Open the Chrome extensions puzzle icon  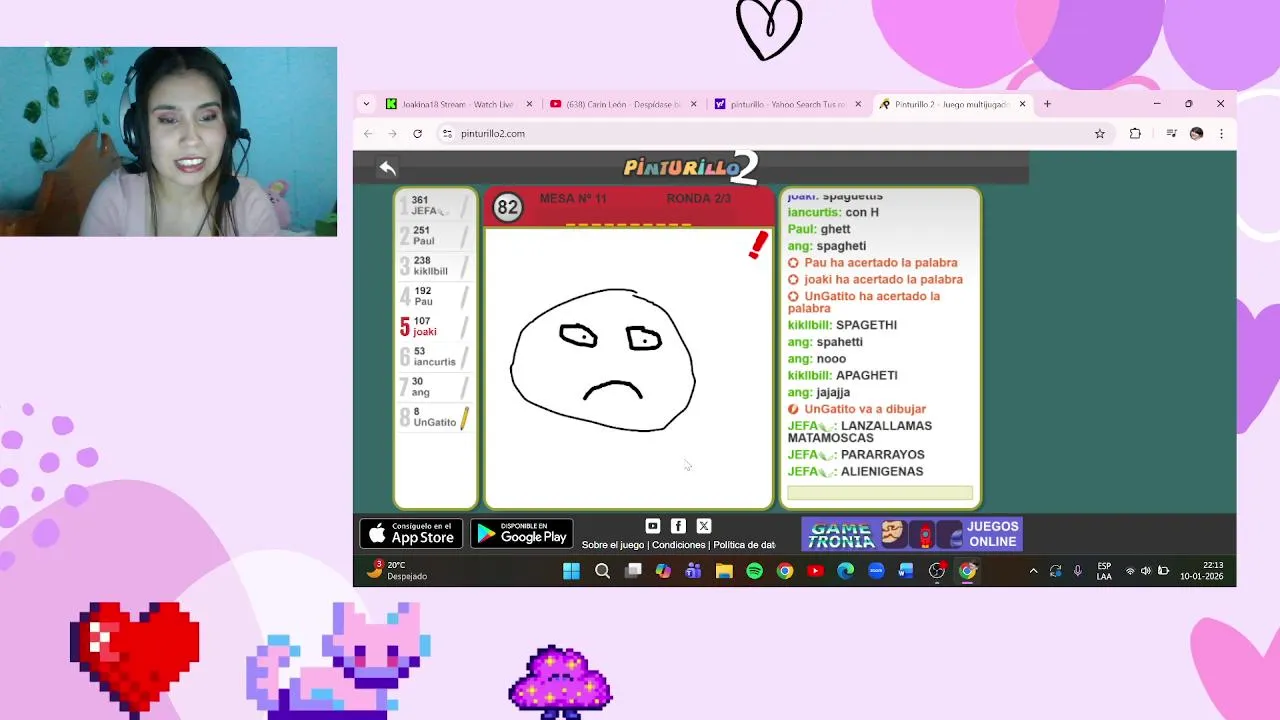[1135, 134]
